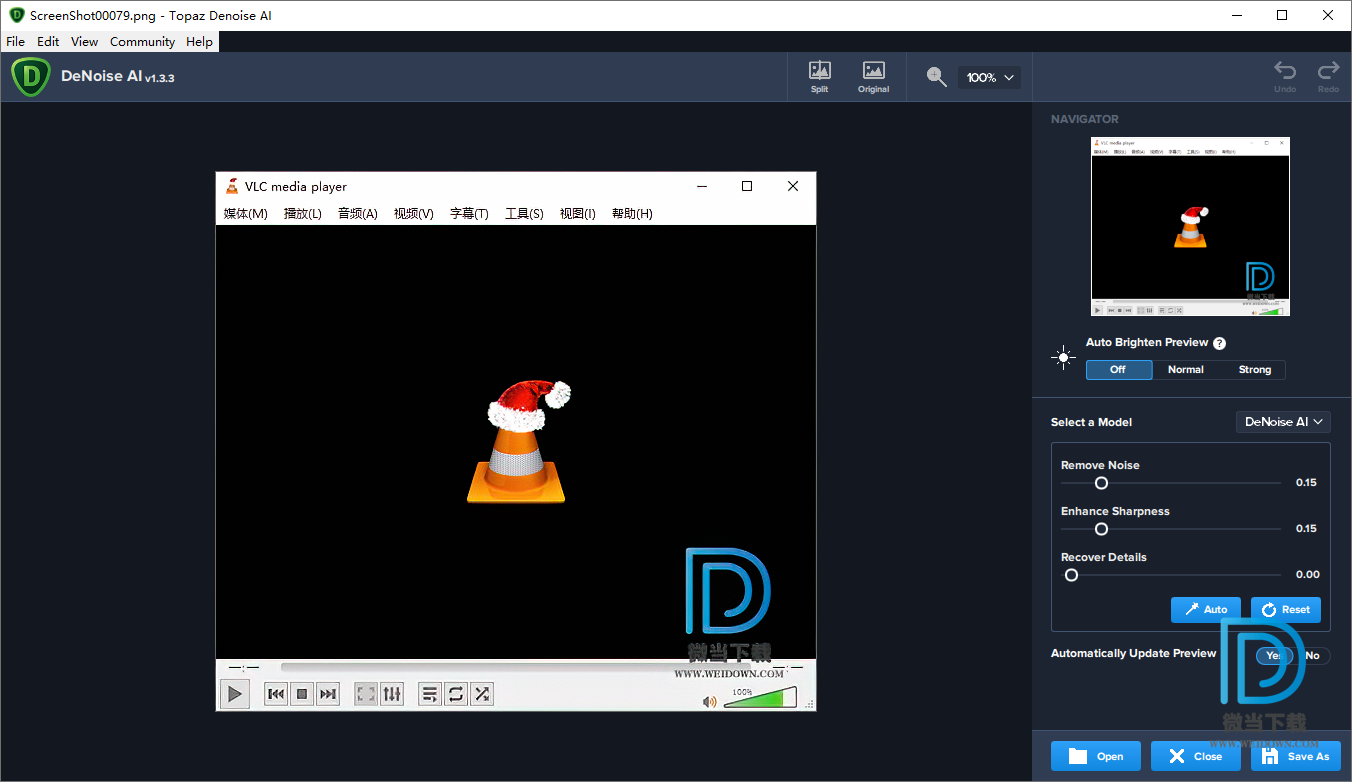The image size is (1352, 782).
Task: Click the DeNoise AI shield logo
Action: coord(31,77)
